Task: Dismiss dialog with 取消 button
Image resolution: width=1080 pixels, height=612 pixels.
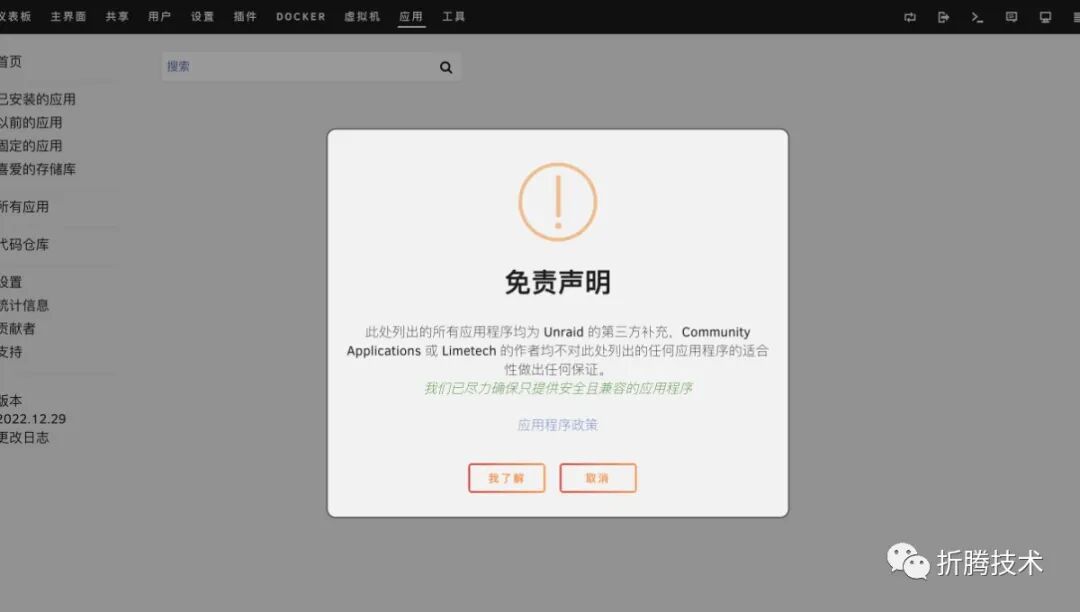Action: click(x=597, y=478)
